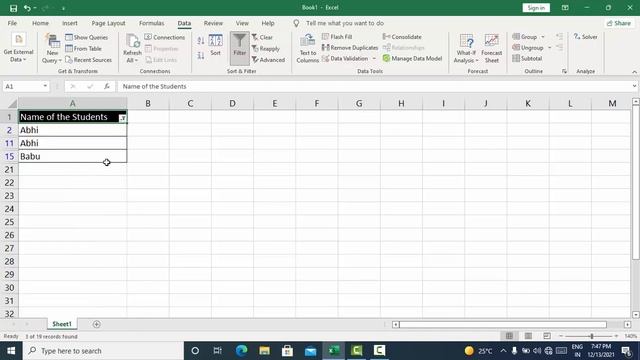Click Consolidate
Viewport: 640px width, 360px height.
coord(402,37)
